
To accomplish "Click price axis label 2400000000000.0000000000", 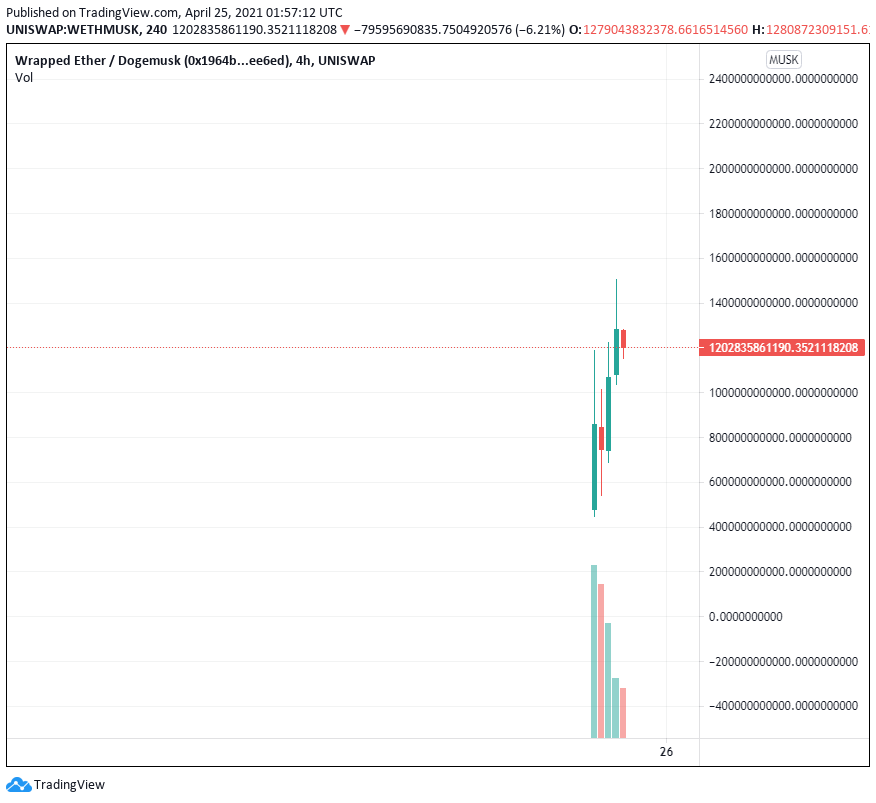I will 783,79.
